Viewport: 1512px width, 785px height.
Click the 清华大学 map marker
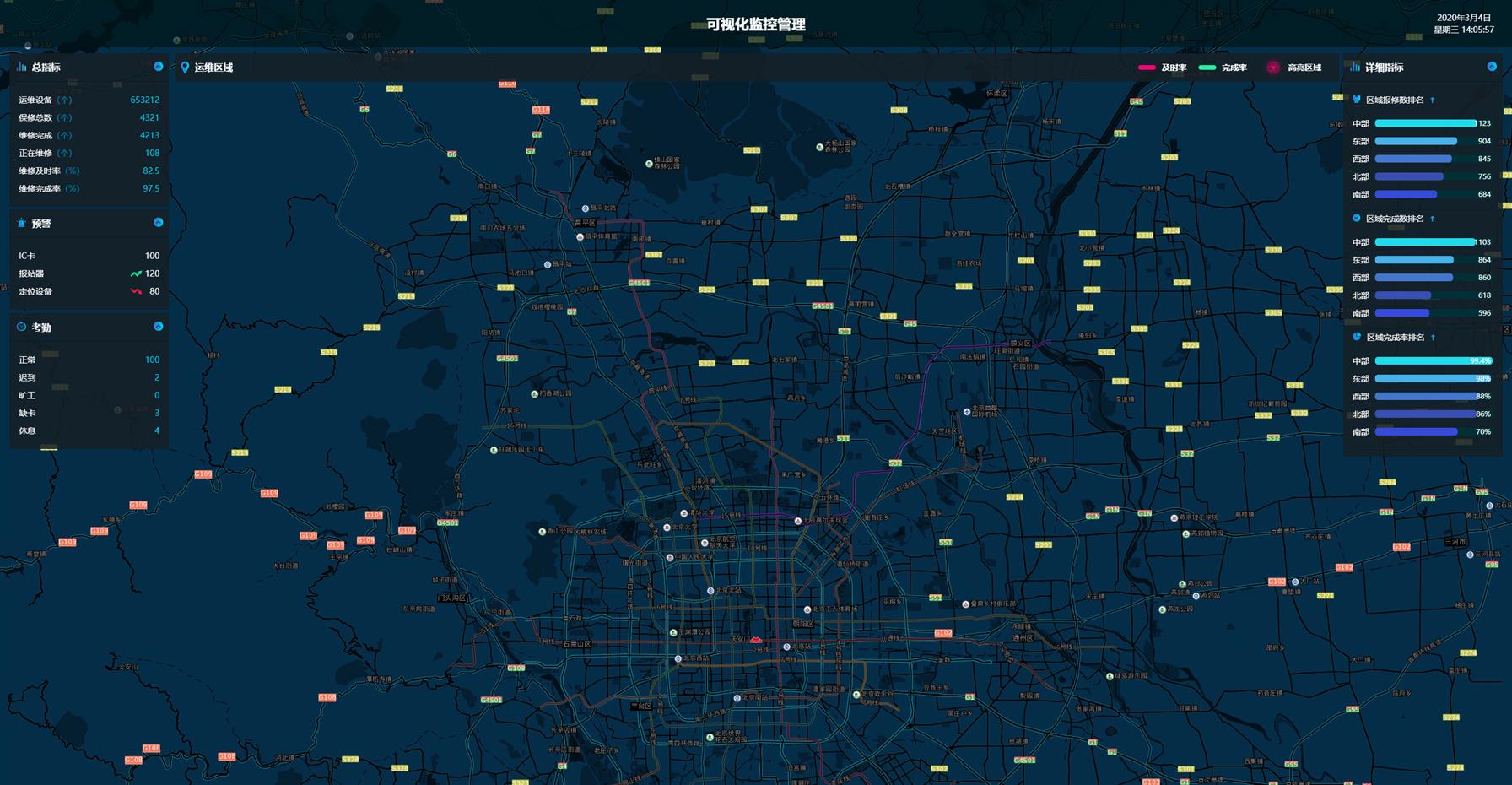(684, 513)
